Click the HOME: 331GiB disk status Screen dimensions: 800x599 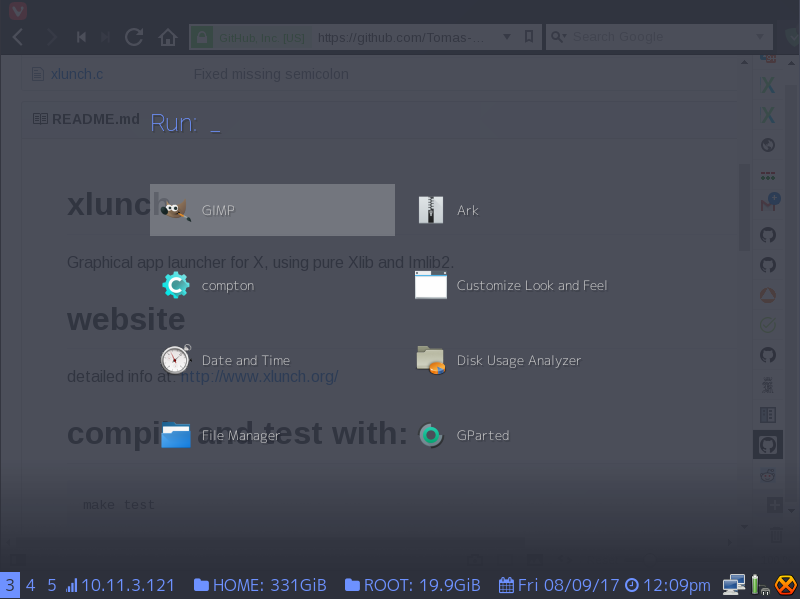pos(260,585)
